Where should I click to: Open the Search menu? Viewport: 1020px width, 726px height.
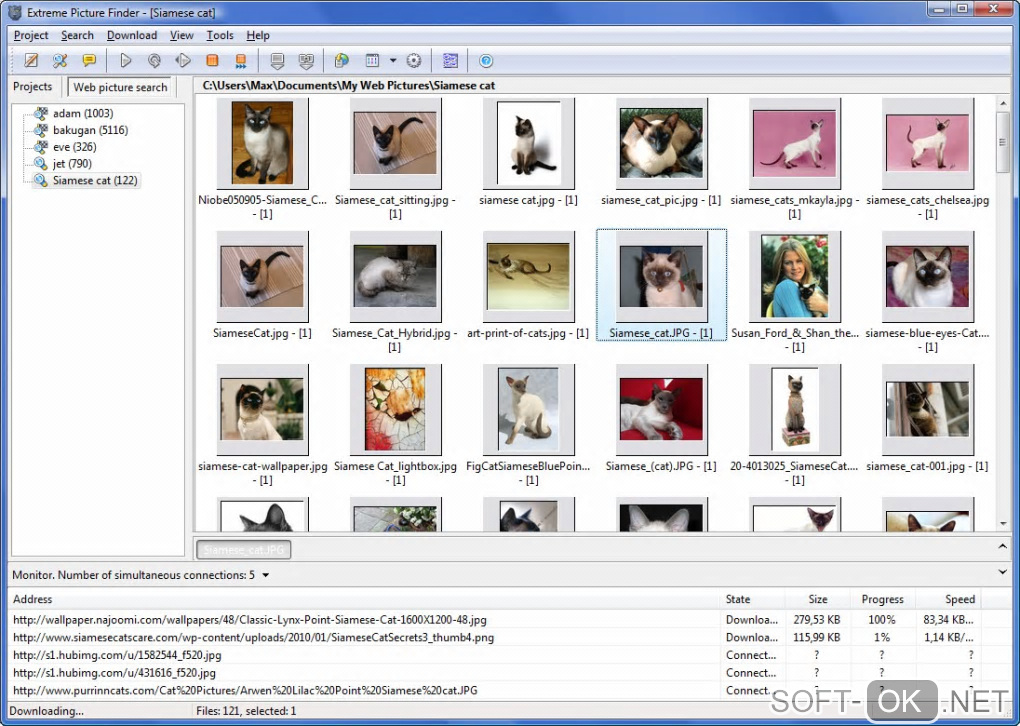point(77,35)
